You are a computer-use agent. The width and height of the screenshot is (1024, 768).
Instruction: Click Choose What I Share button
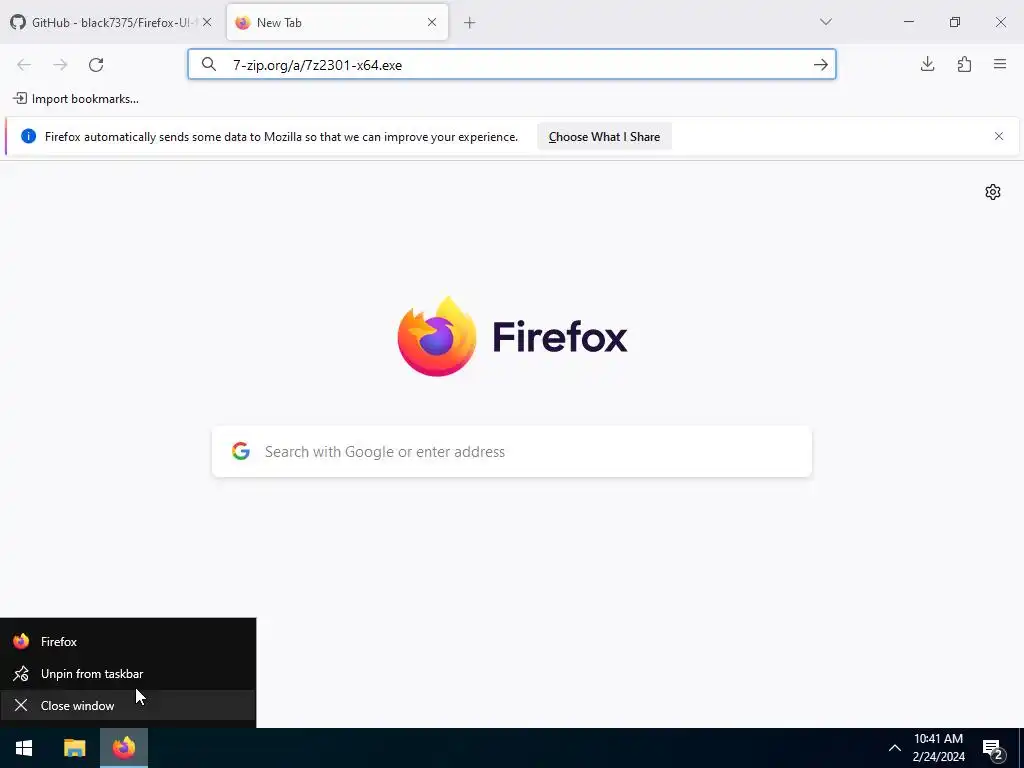[604, 136]
